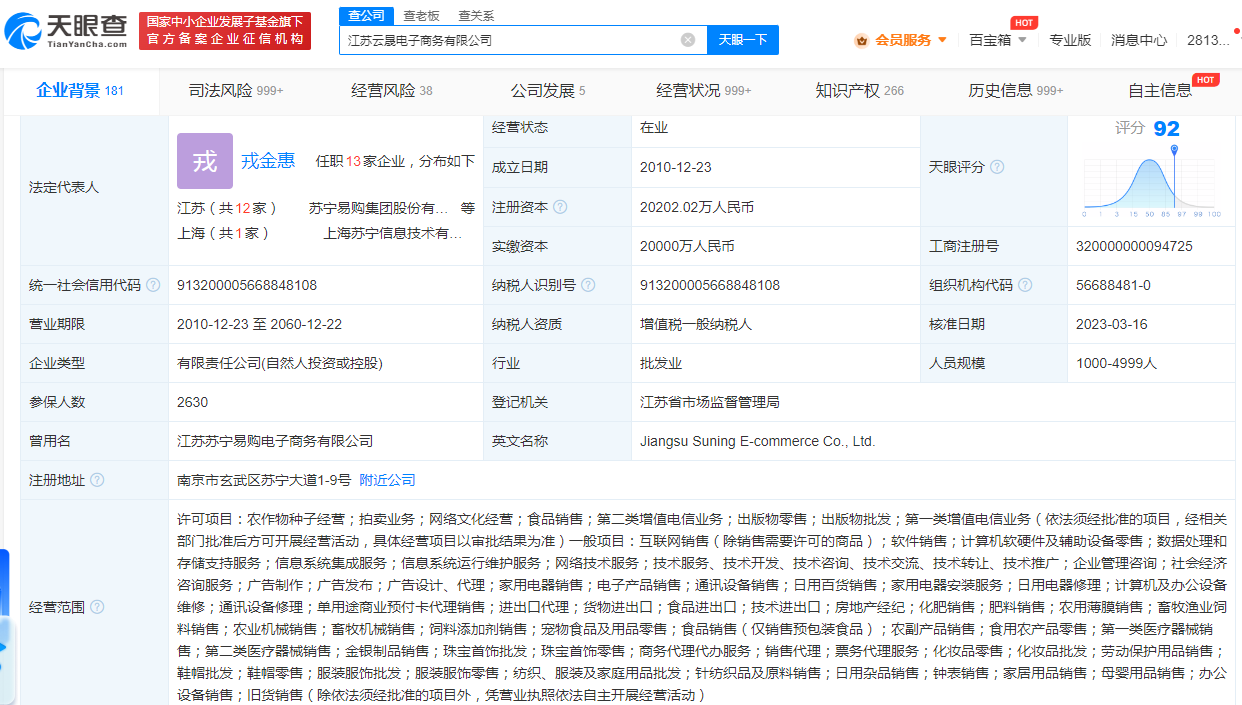Click taxpayer qualification 增值税一般纳税人
The height and width of the screenshot is (705, 1242).
(695, 324)
